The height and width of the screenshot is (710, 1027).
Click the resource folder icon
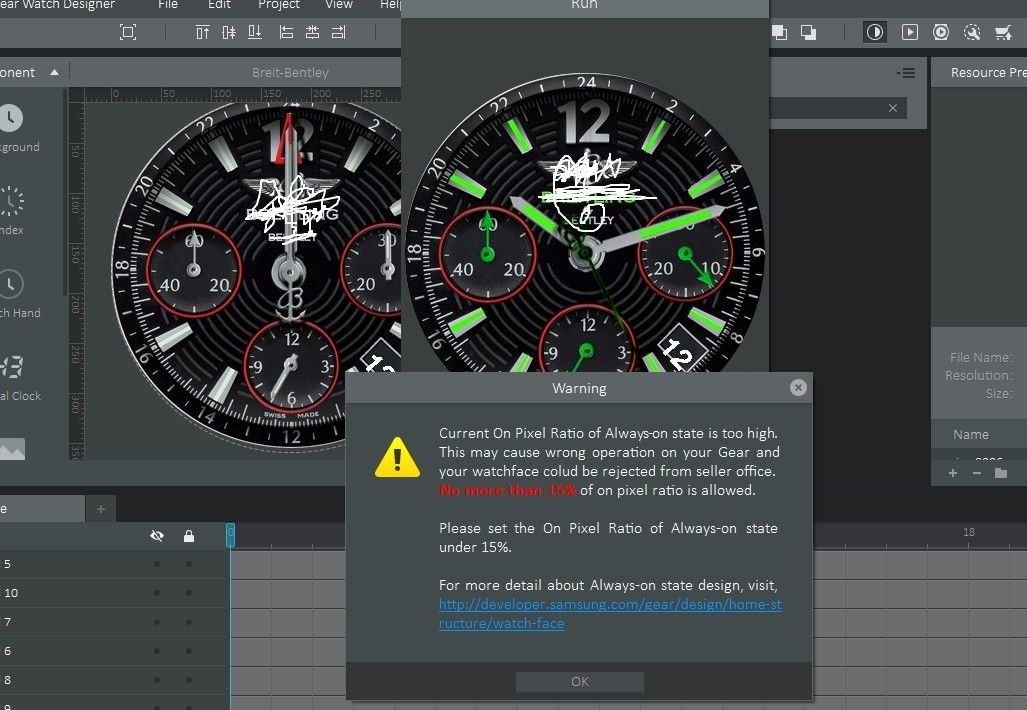1001,473
